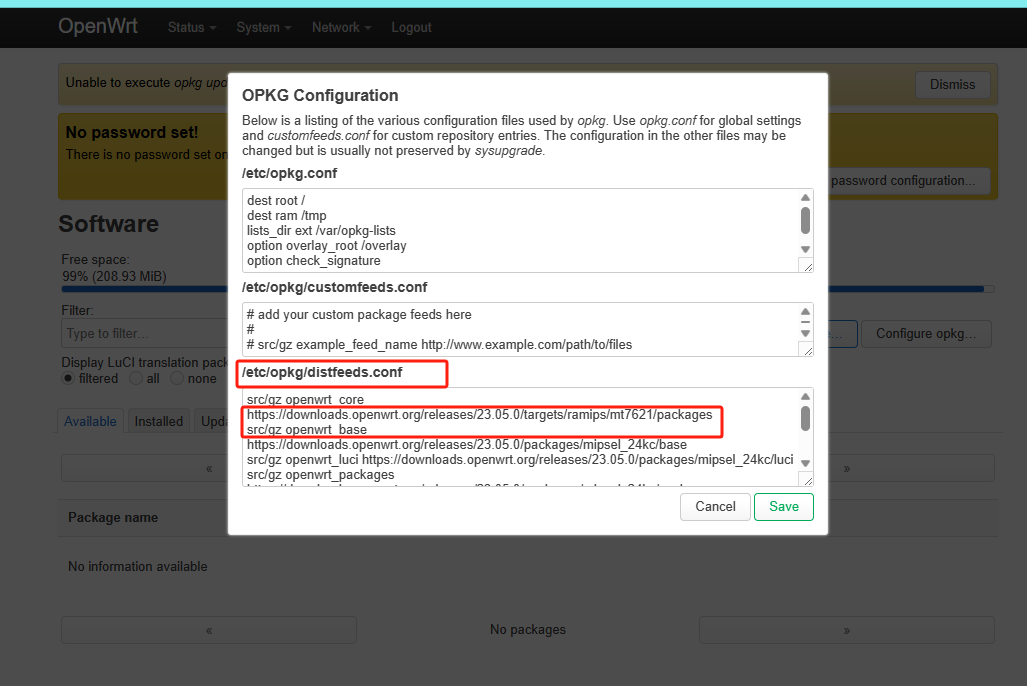Click scroll-down arrow of distfeeds.conf textarea
This screenshot has width=1027, height=686.
click(806, 463)
